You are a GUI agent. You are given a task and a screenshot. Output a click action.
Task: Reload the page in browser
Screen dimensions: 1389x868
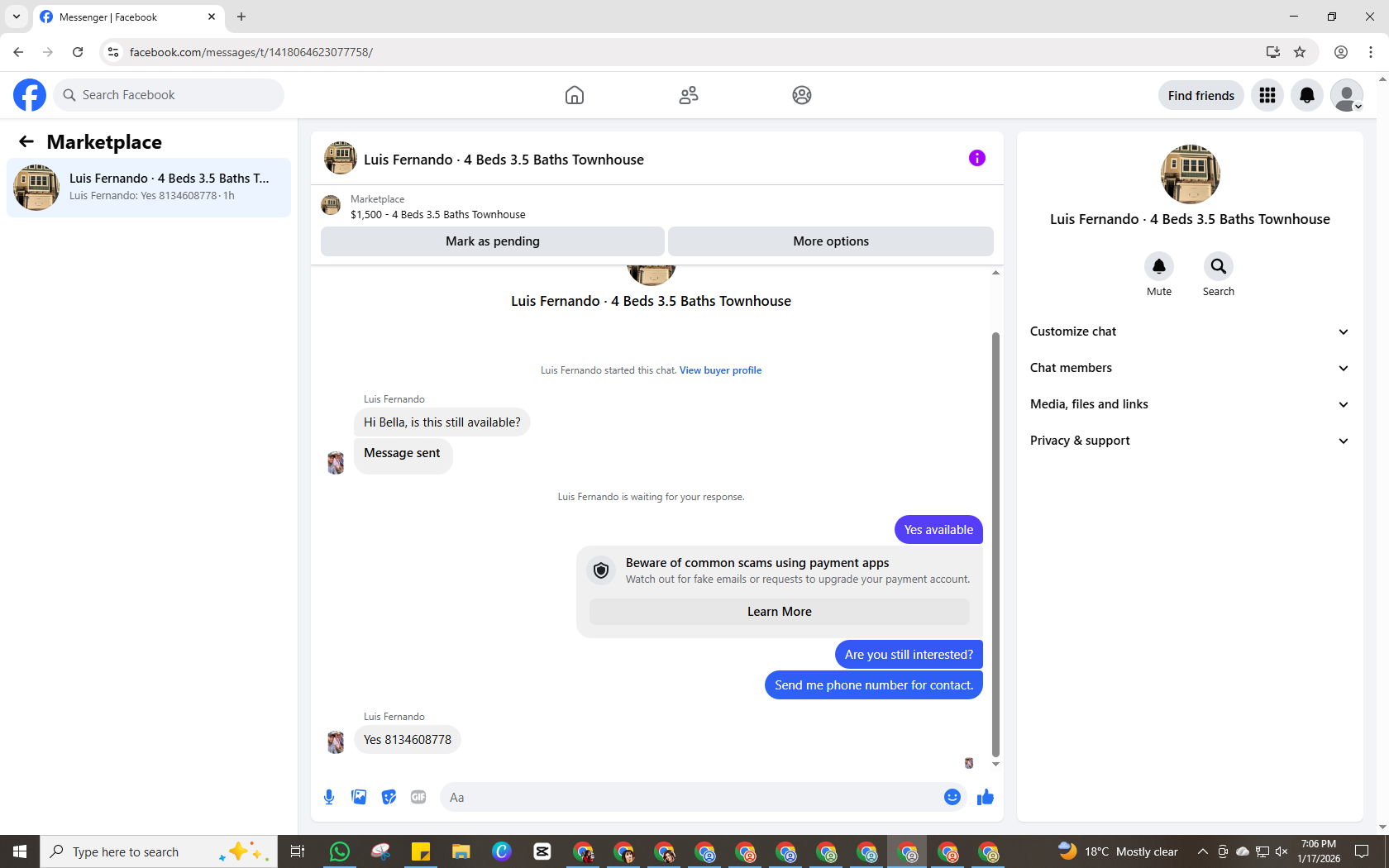point(78,52)
